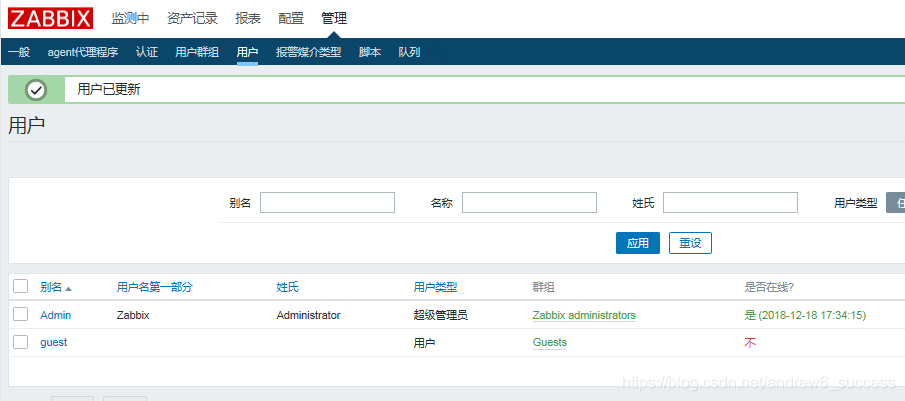
Task: Focus the 别名 filter input field
Action: tap(327, 203)
